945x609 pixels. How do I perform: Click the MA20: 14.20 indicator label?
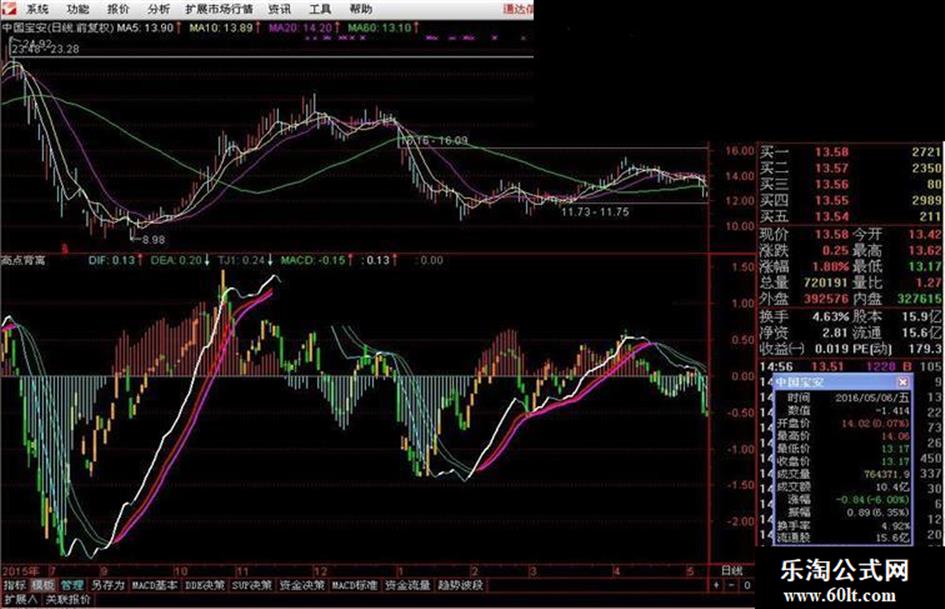(x=300, y=28)
